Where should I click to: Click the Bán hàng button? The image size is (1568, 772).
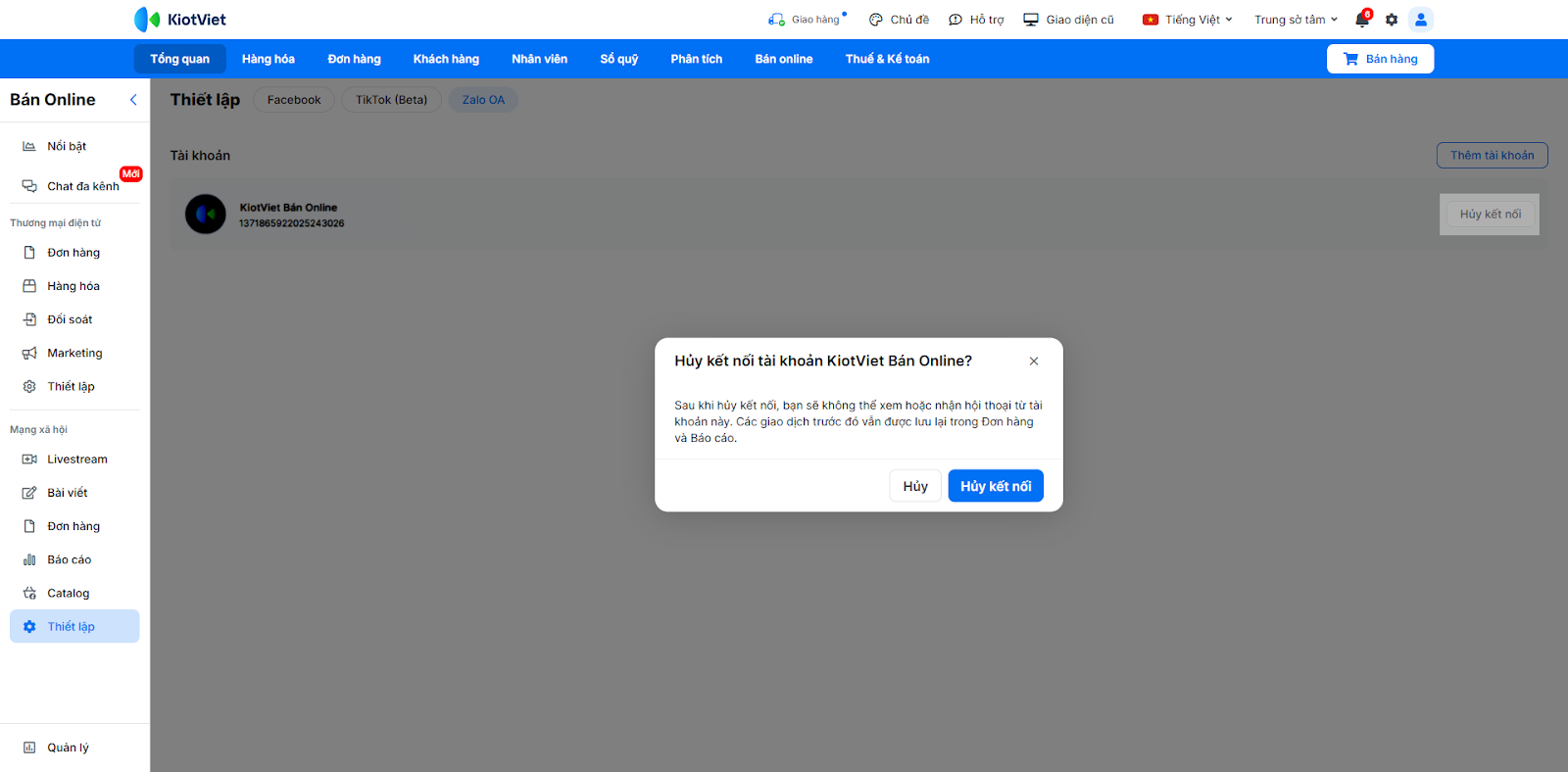tap(1380, 59)
